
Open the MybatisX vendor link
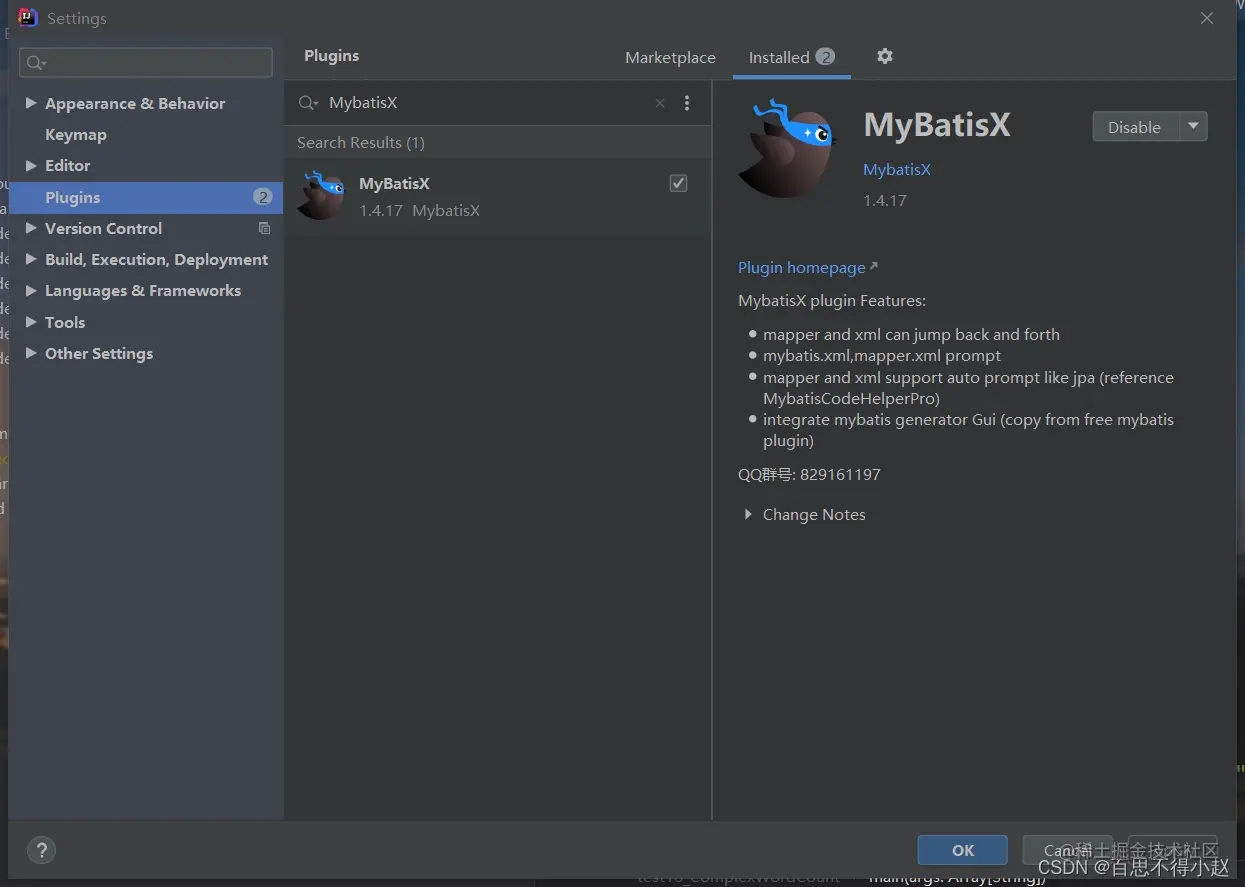[x=897, y=169]
